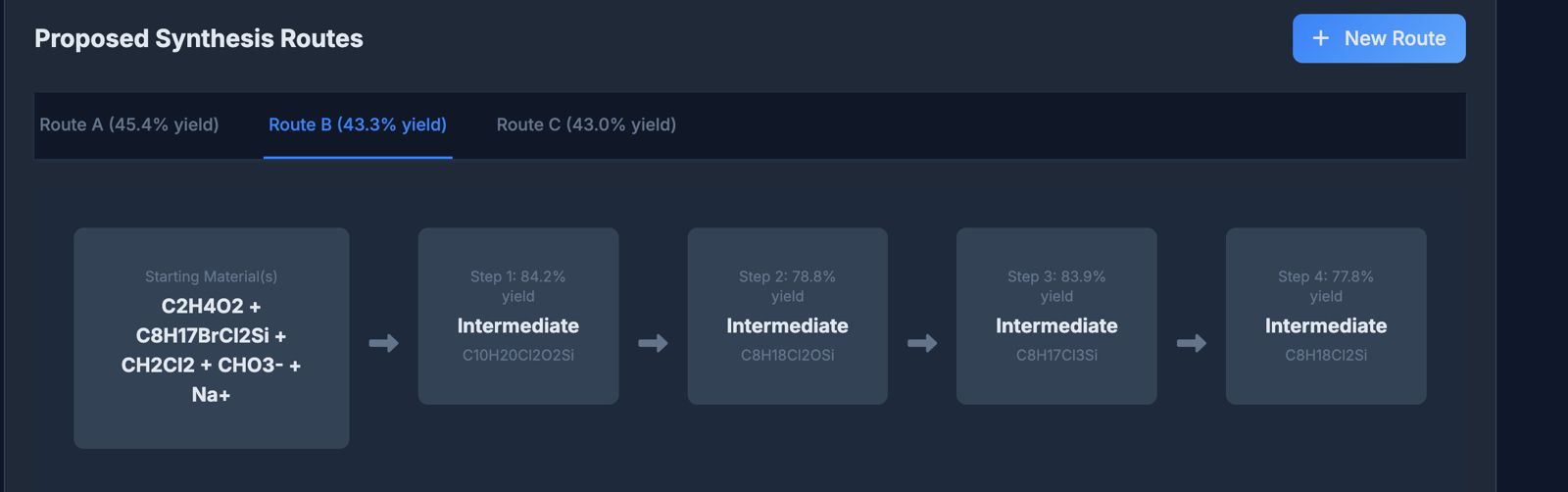Click the Step 2: 78.8% yield label
1568x492 pixels.
pyautogui.click(x=787, y=286)
